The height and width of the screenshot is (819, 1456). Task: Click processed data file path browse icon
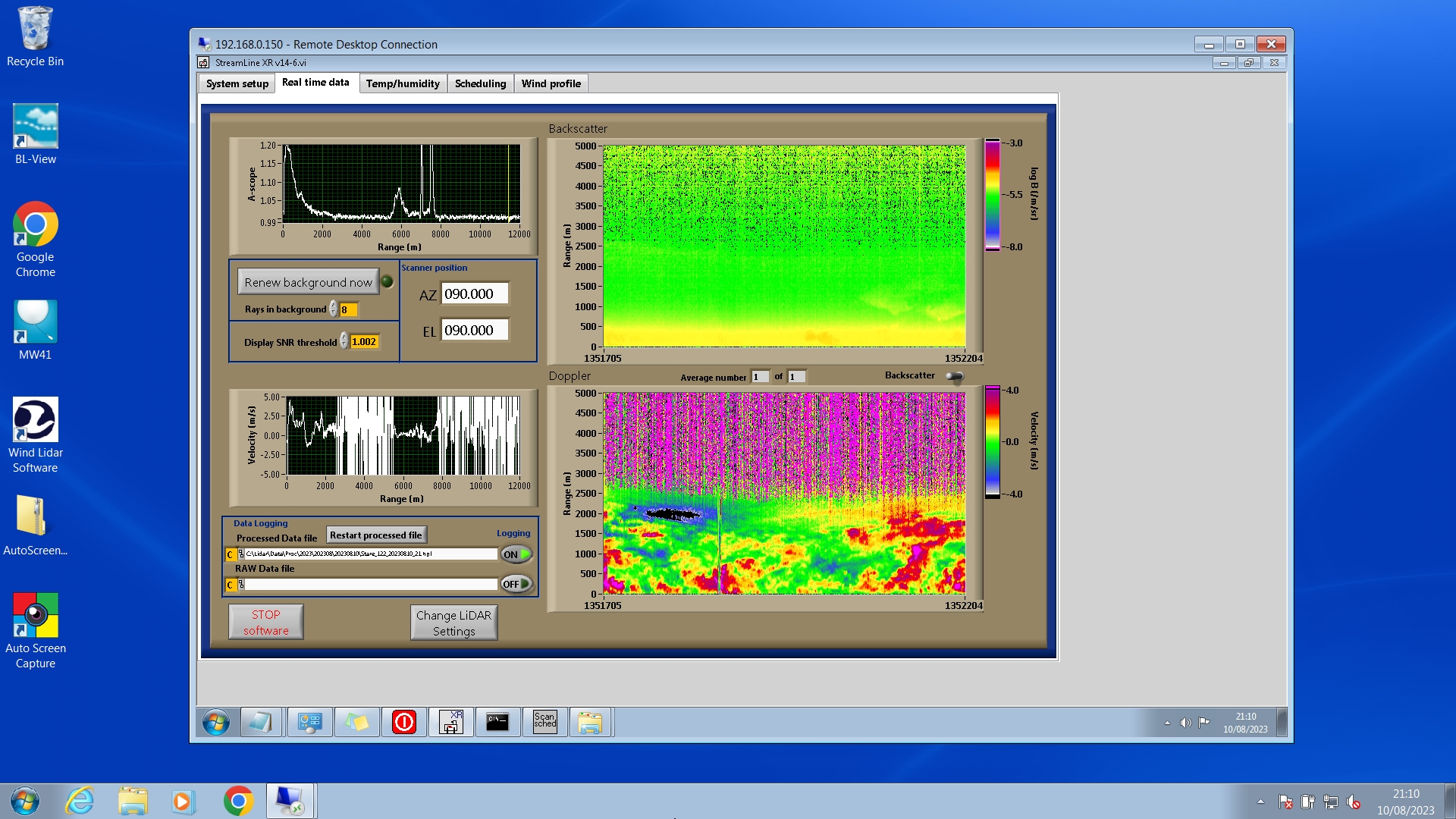point(241,554)
